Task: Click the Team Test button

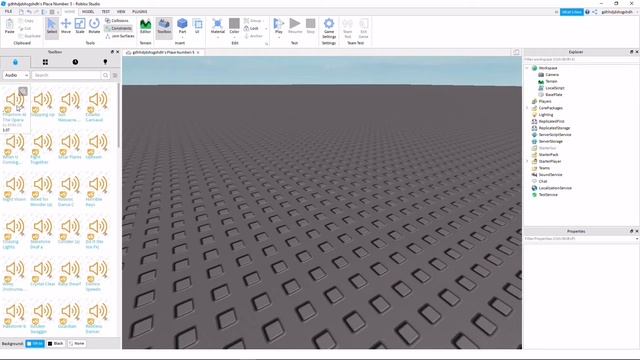Action: coord(347,29)
